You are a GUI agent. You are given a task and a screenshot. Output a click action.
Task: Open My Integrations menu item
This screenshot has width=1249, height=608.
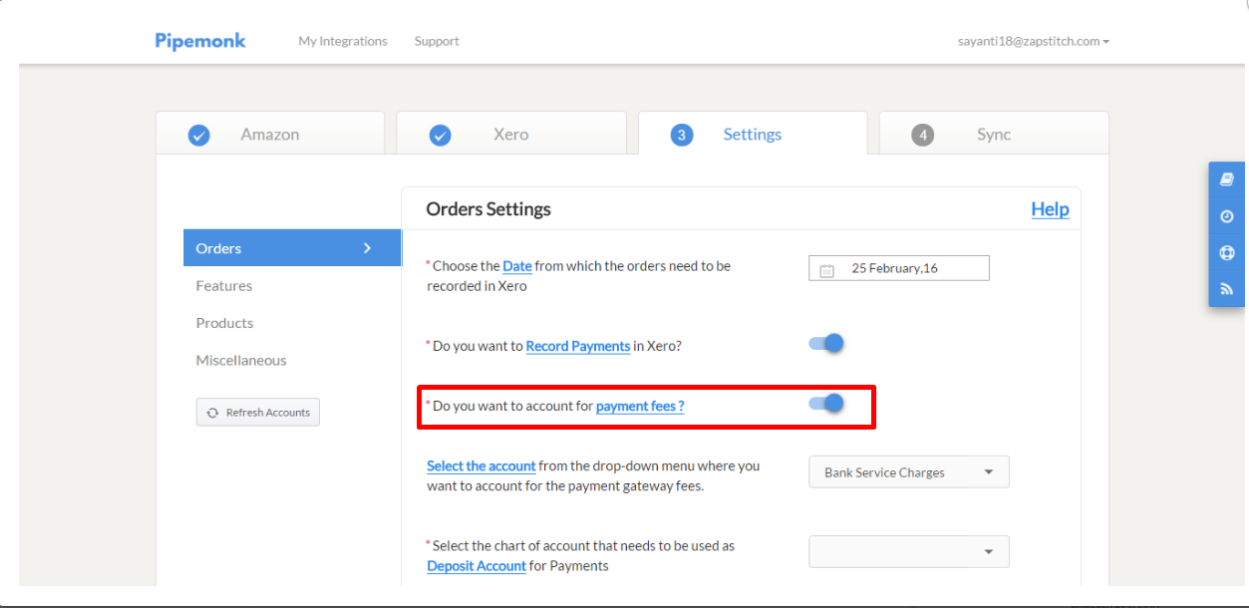point(343,41)
